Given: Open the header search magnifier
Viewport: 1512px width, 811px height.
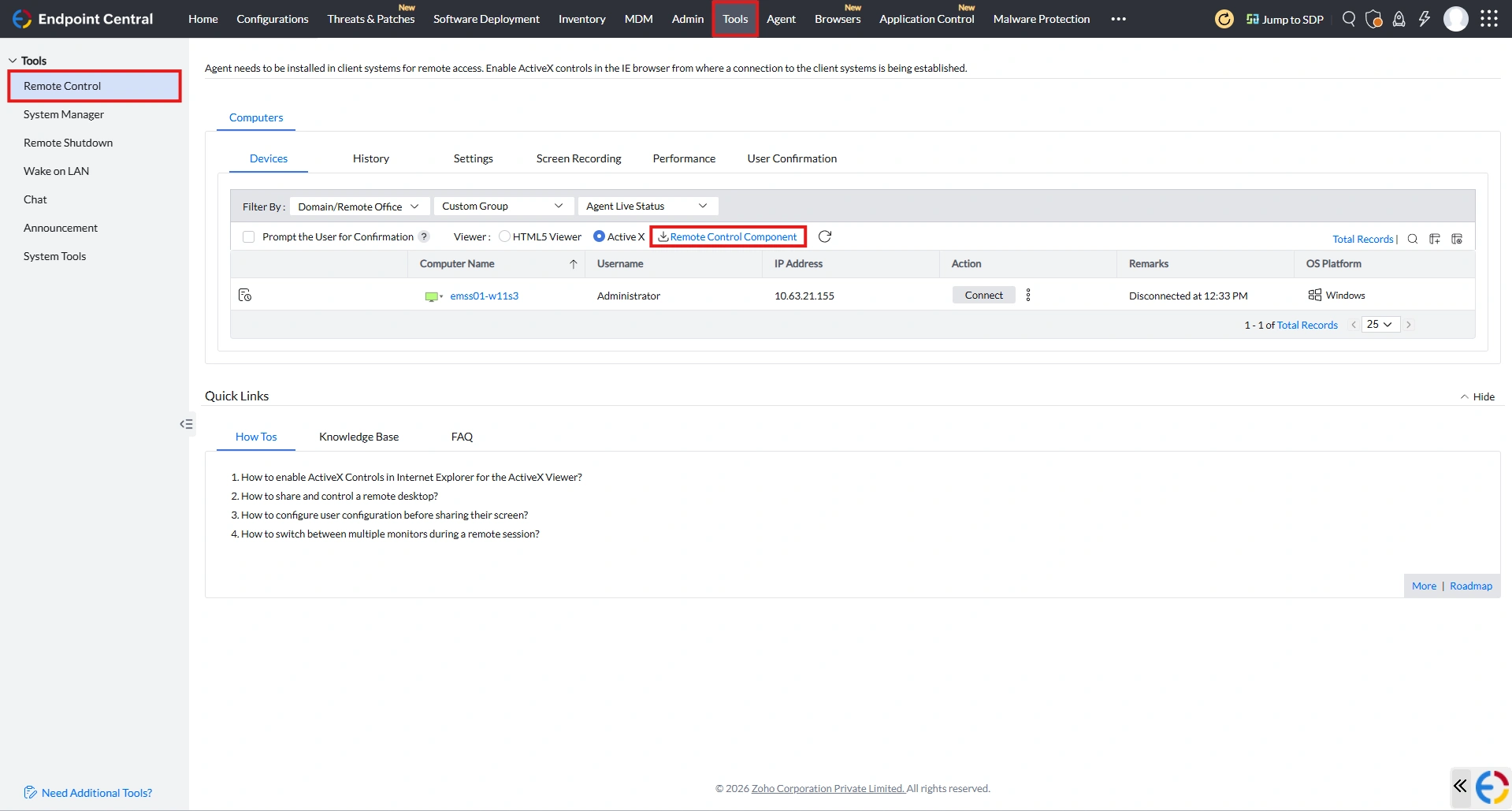Looking at the screenshot, I should (1349, 19).
